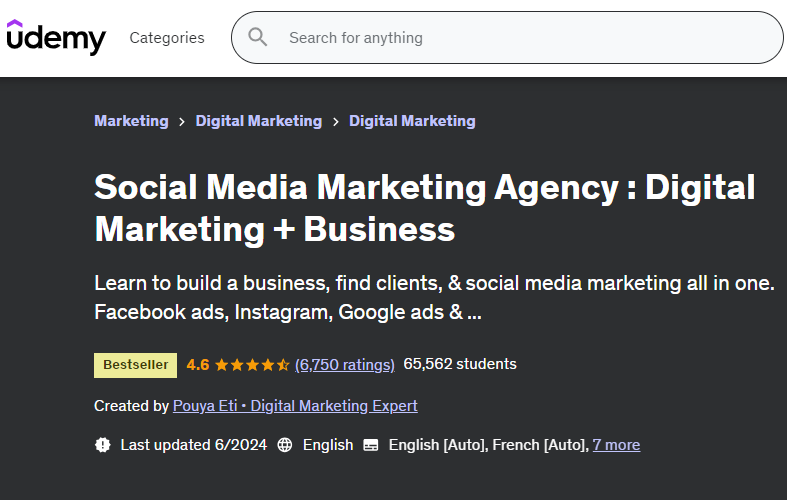Click the 65,562 students text
The image size is (787, 500).
(x=460, y=364)
